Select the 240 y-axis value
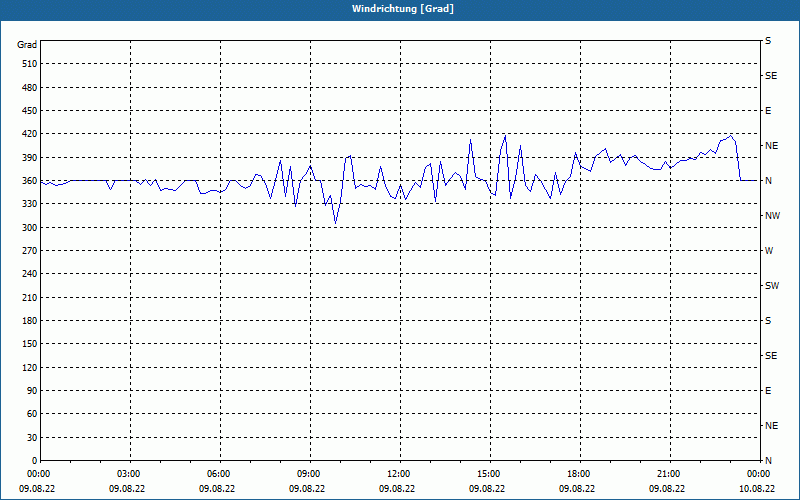The width and height of the screenshot is (800, 500). pyautogui.click(x=30, y=274)
